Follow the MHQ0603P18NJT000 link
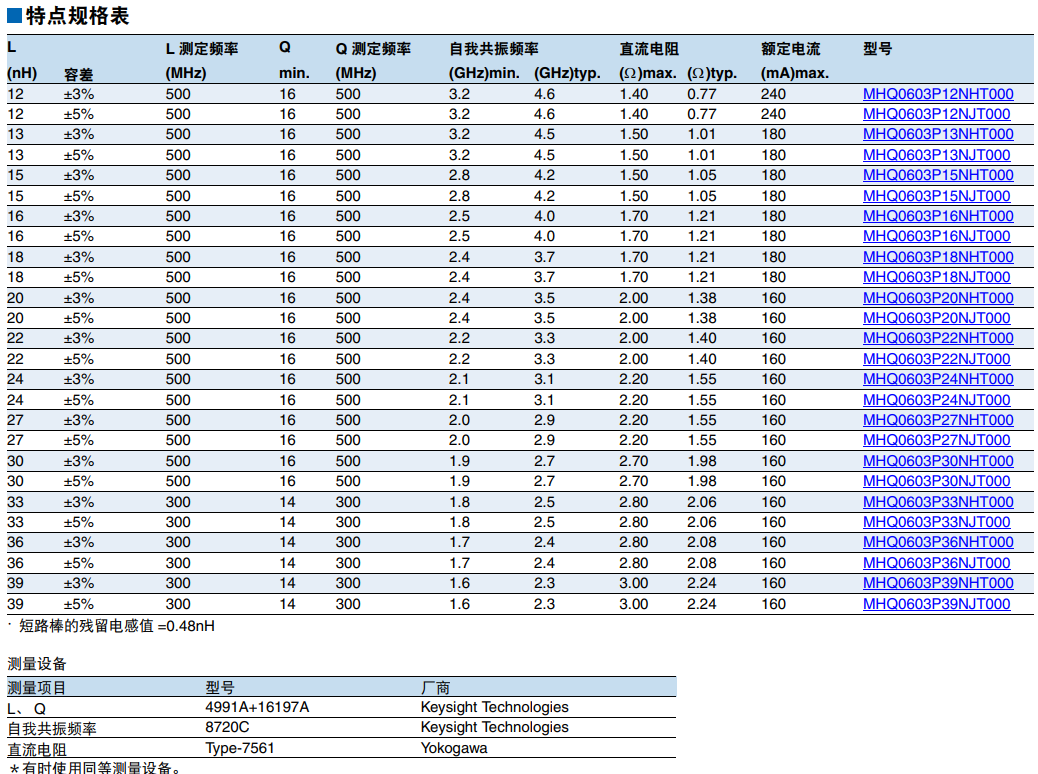Viewport: 1038px width, 774px height. [x=937, y=277]
